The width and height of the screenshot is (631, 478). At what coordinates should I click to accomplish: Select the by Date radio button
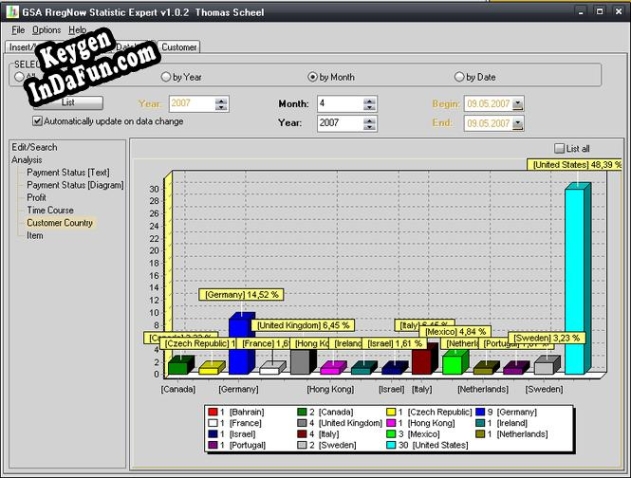[x=475, y=77]
